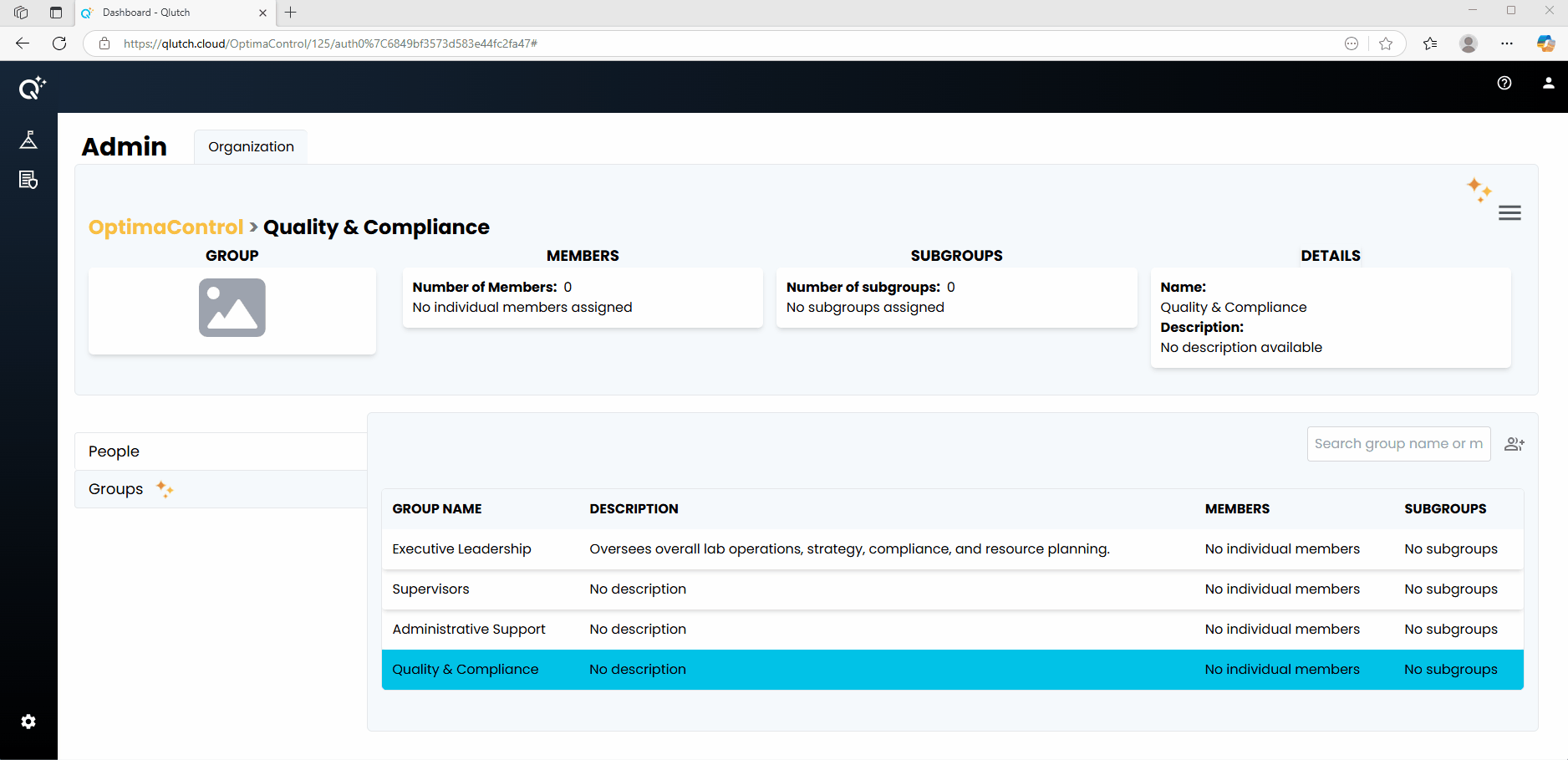Select the Organization tab
The image size is (1568, 760).
(x=251, y=146)
